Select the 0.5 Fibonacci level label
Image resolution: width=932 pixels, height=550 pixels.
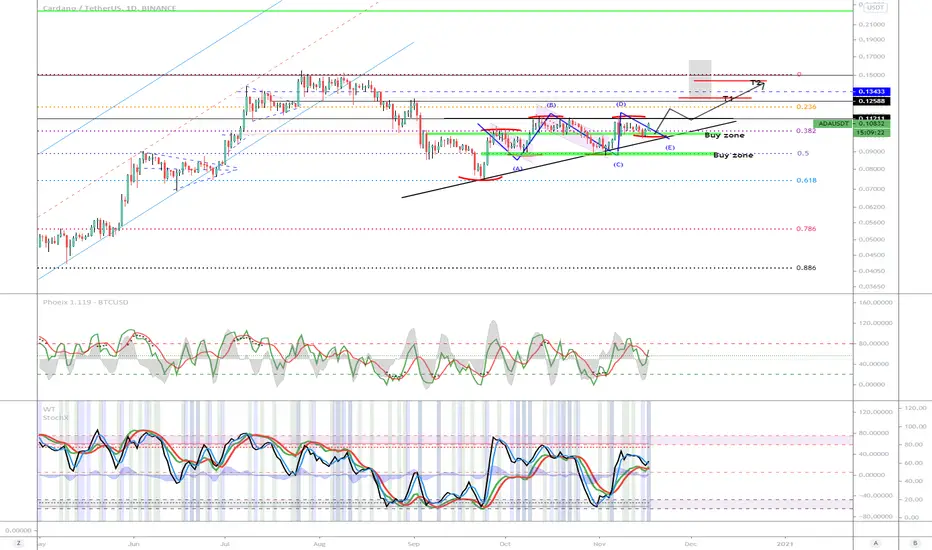click(803, 153)
